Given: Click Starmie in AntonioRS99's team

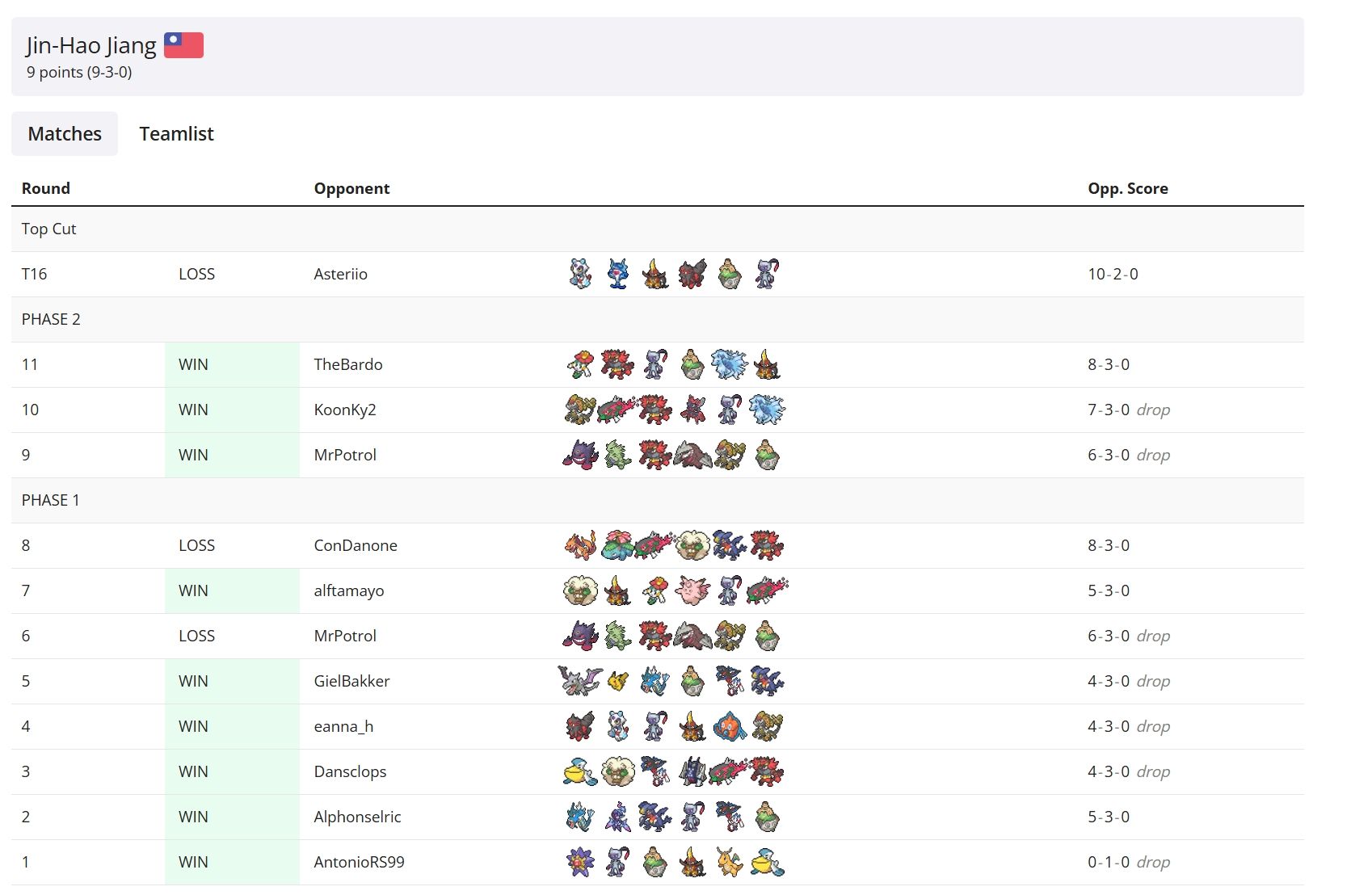Looking at the screenshot, I should click(x=580, y=862).
